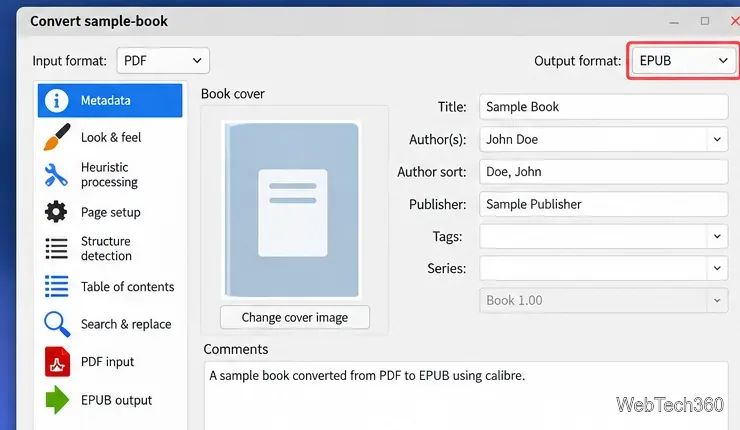Maximize the Convert sample-book window
The image size is (740, 430).
click(705, 21)
